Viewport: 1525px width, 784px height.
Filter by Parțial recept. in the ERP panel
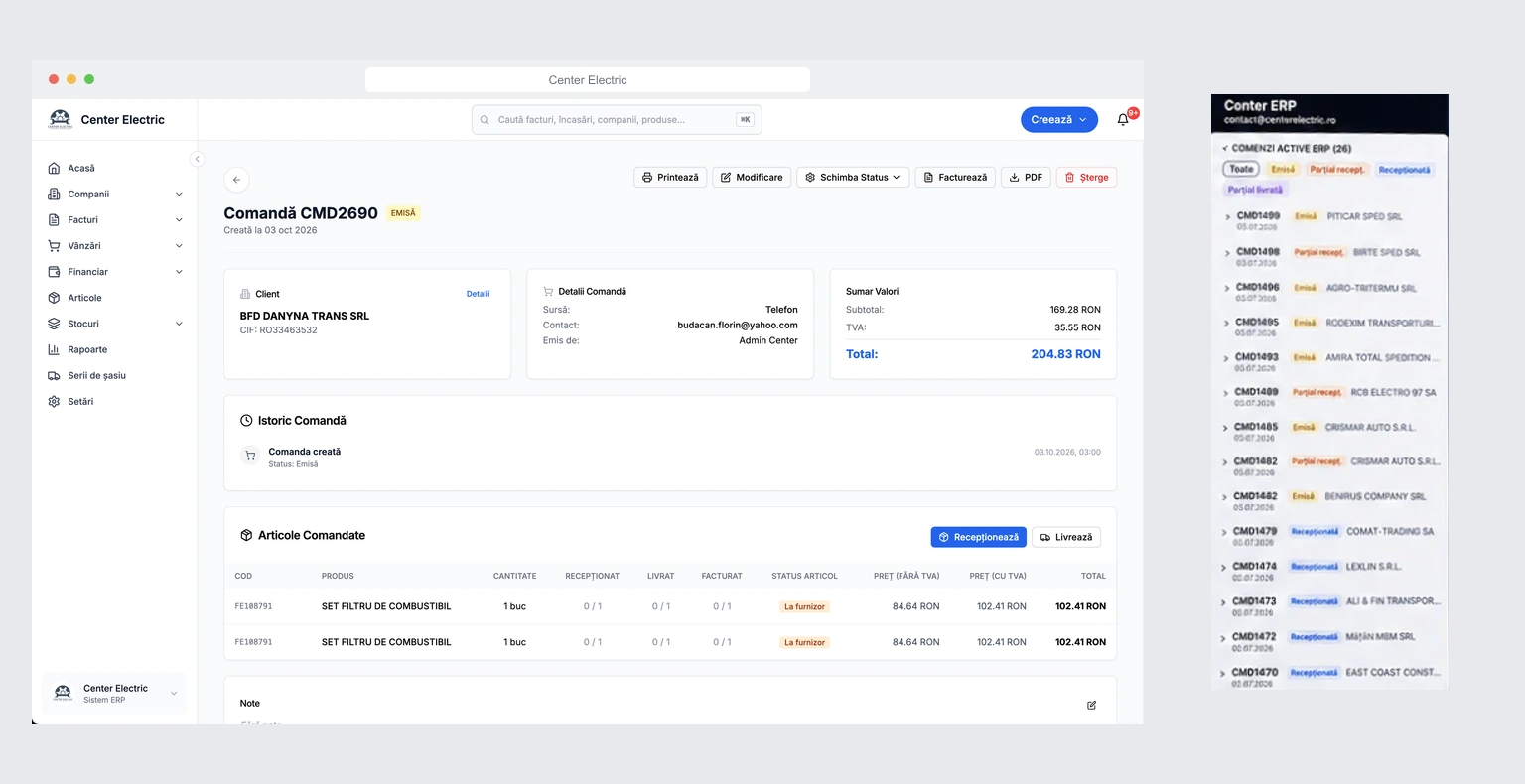pos(1337,169)
